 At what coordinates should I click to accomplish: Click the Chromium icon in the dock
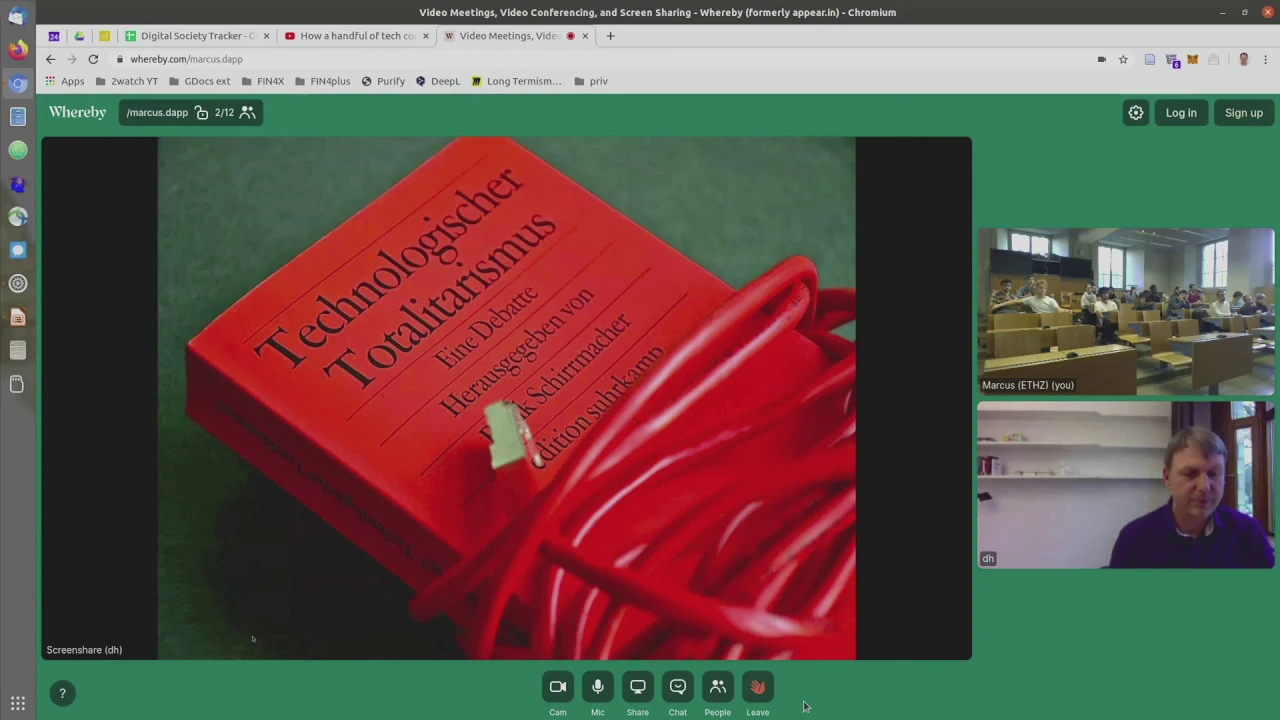(17, 83)
